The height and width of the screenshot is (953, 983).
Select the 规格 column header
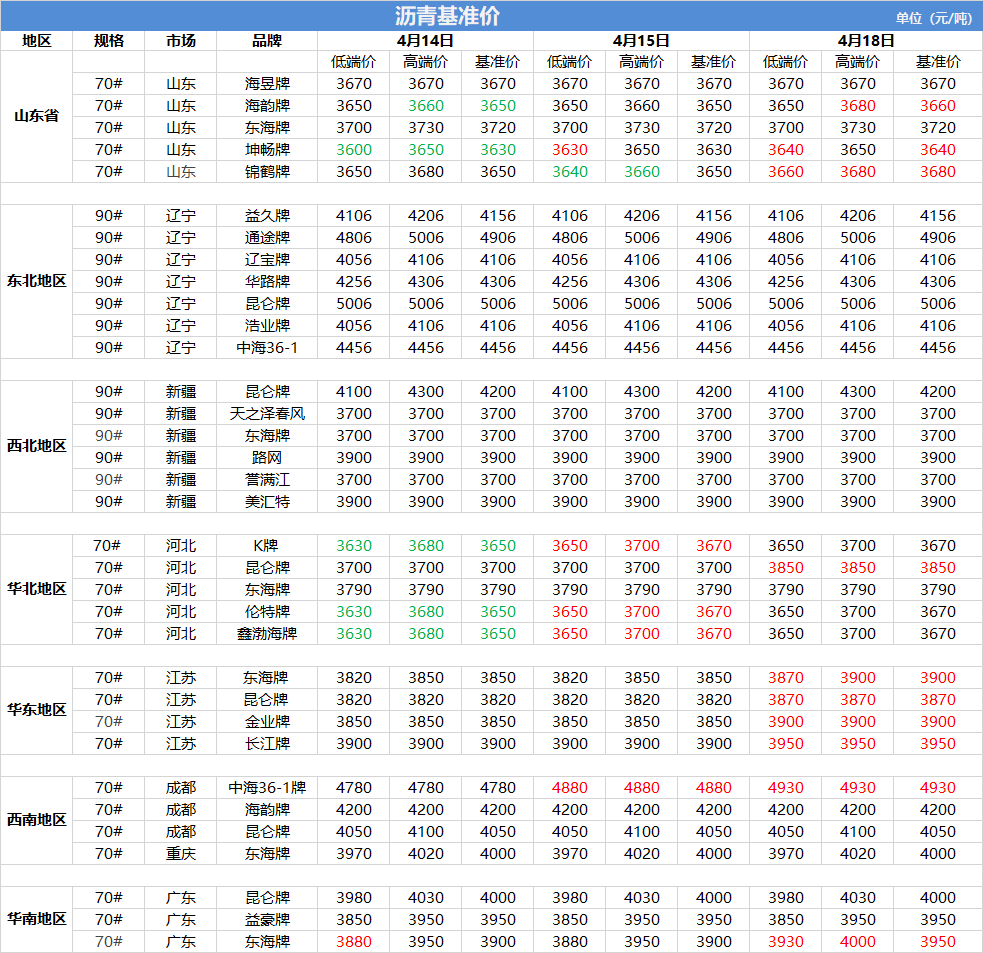[108, 41]
